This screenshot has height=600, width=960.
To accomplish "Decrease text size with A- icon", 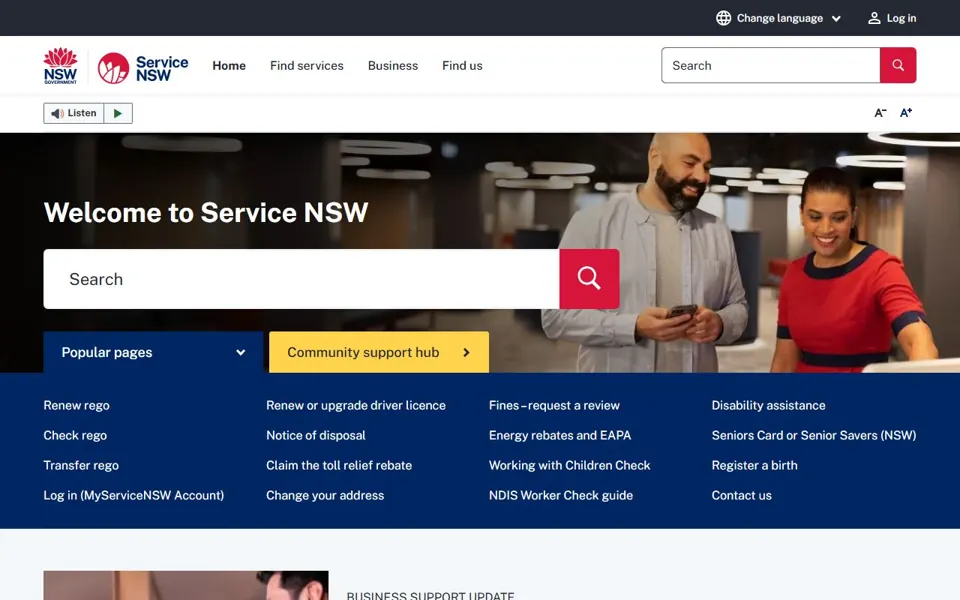I will pyautogui.click(x=880, y=113).
